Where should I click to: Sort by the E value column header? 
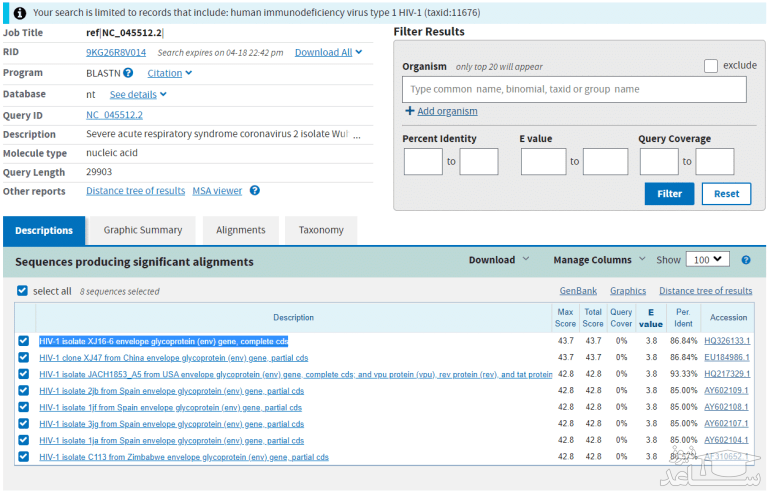click(651, 318)
